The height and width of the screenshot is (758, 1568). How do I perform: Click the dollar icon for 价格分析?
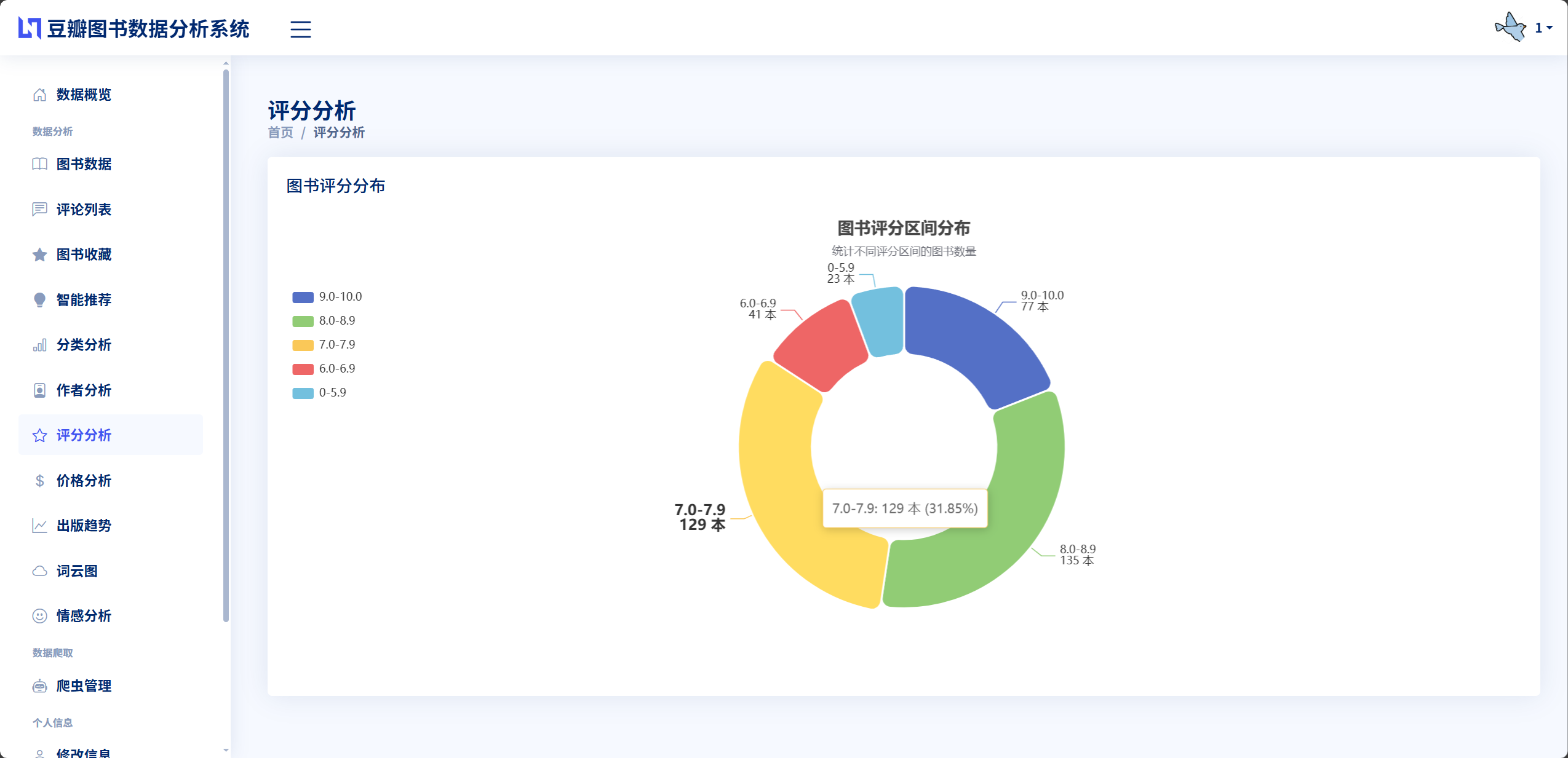[x=39, y=481]
